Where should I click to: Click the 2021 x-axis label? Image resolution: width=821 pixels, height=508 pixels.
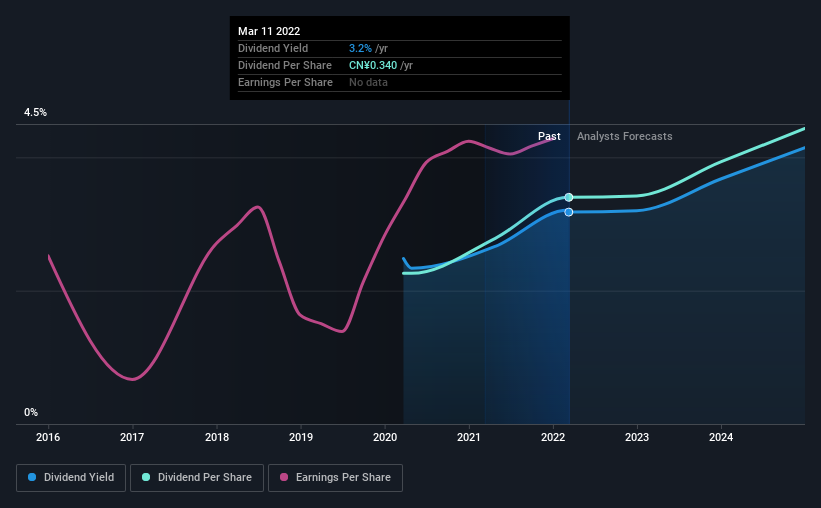click(469, 437)
